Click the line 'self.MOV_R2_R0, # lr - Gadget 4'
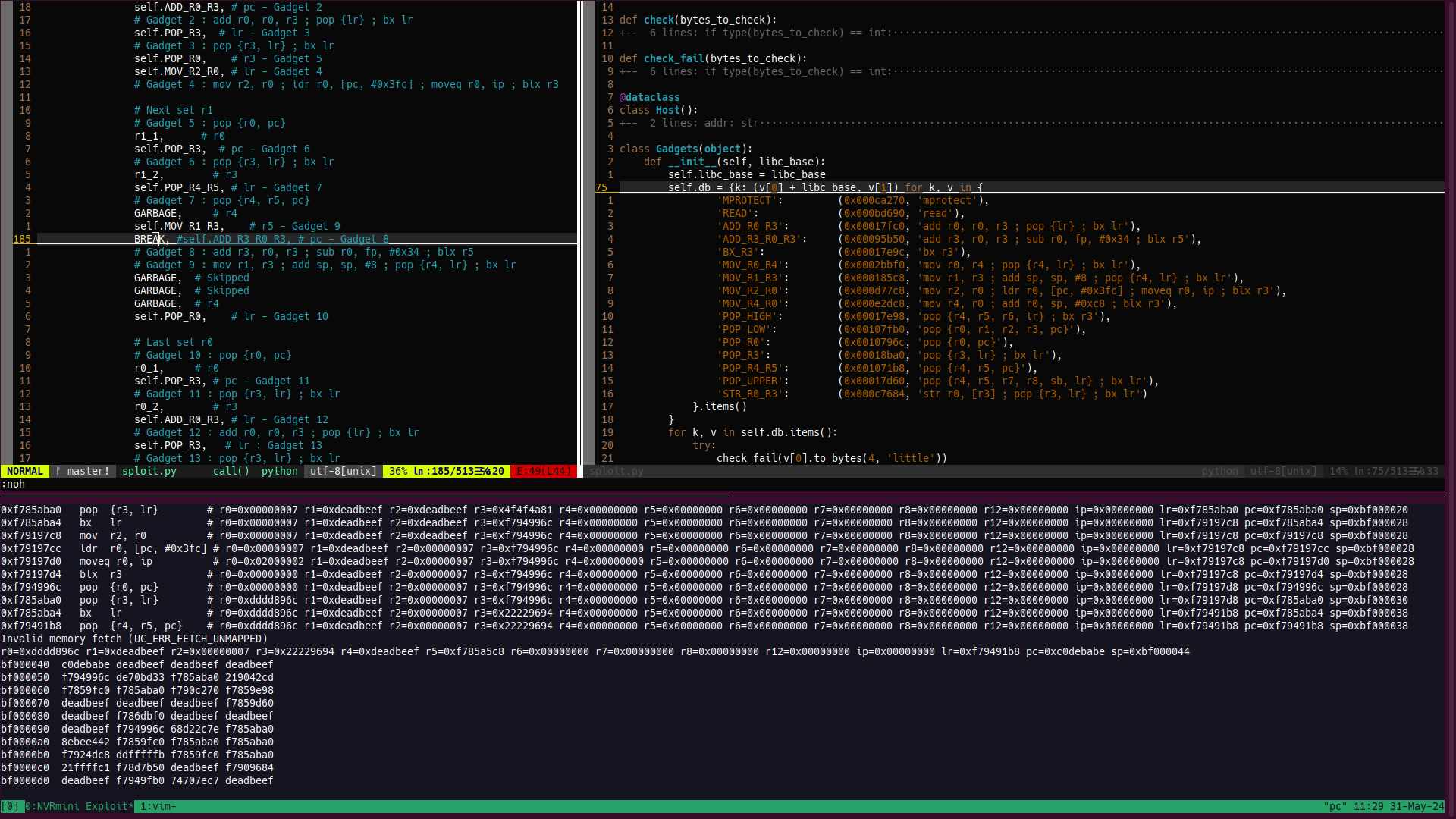 coord(228,71)
